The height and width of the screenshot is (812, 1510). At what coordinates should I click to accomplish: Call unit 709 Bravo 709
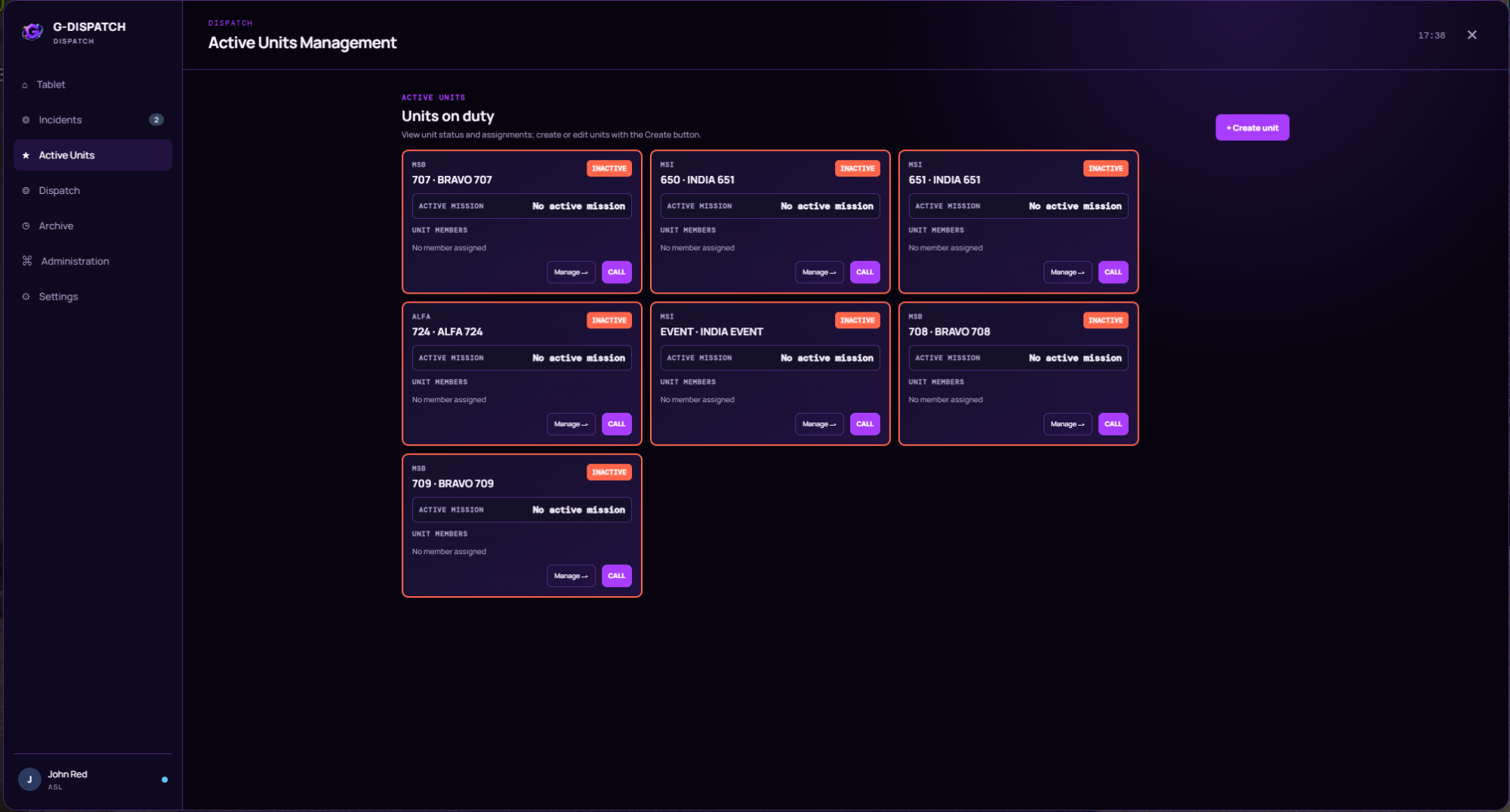[616, 576]
